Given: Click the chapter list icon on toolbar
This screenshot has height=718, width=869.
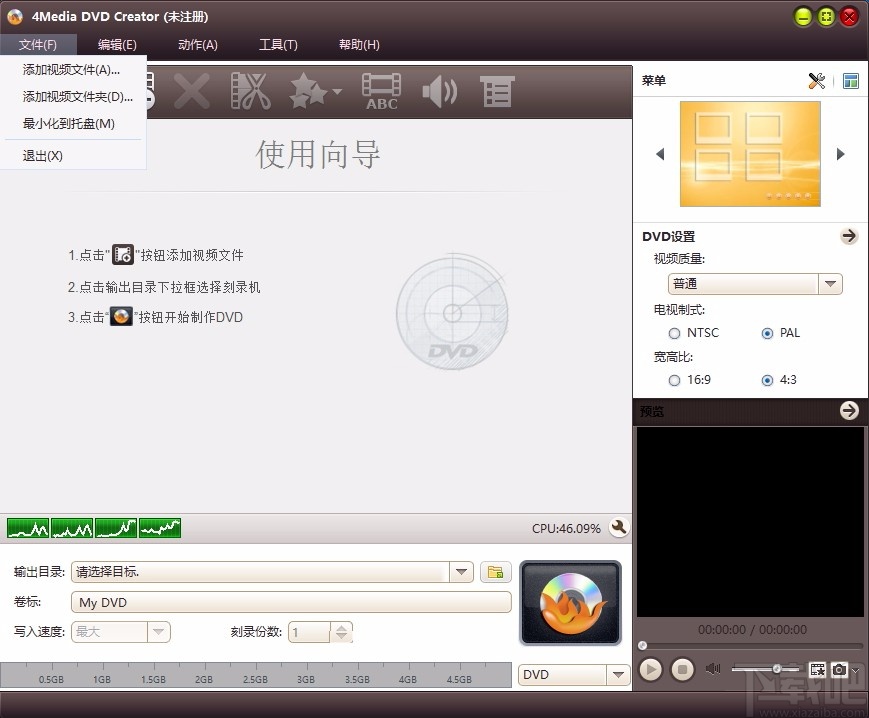Looking at the screenshot, I should click(497, 90).
